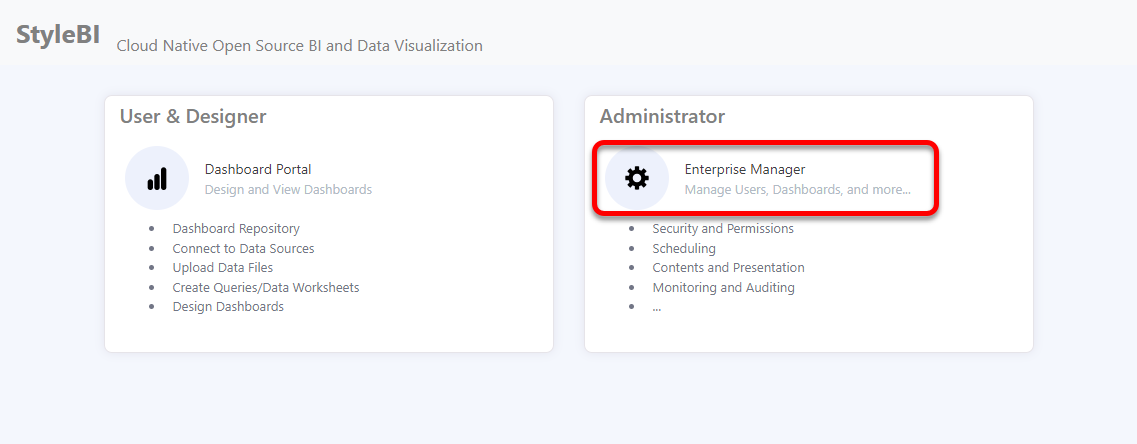Click the Administrator card heading
This screenshot has height=444, width=1137.
[662, 116]
